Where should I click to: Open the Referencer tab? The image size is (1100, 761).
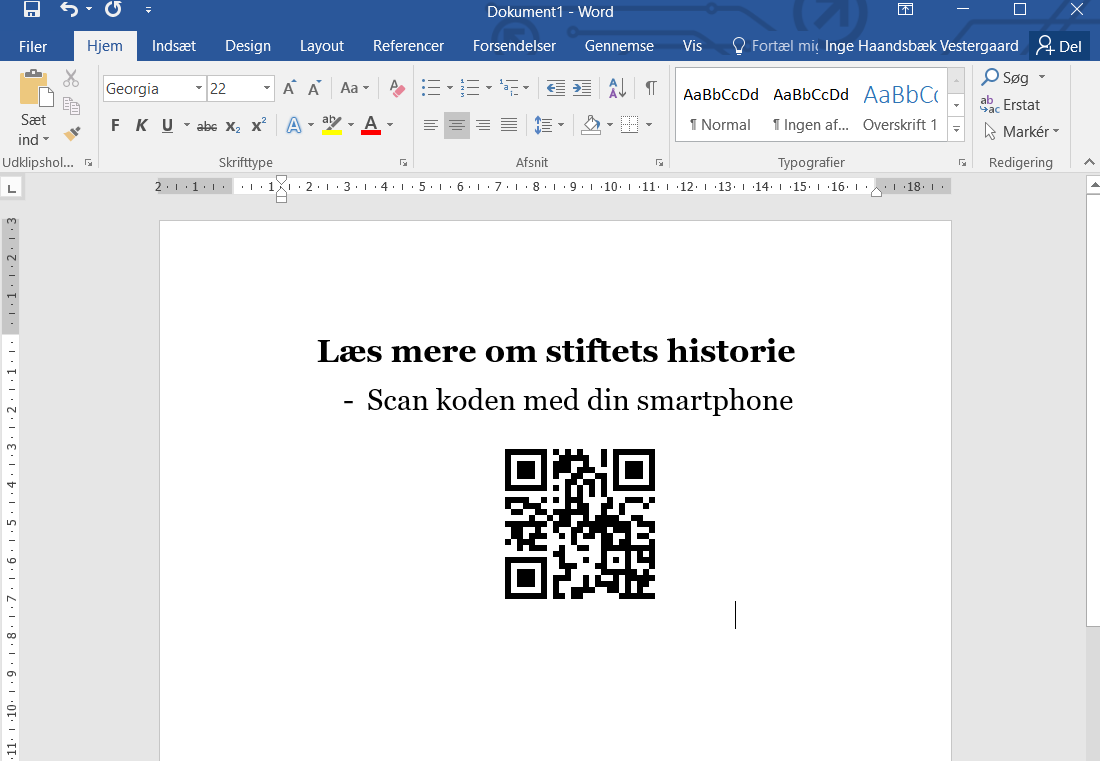point(408,46)
